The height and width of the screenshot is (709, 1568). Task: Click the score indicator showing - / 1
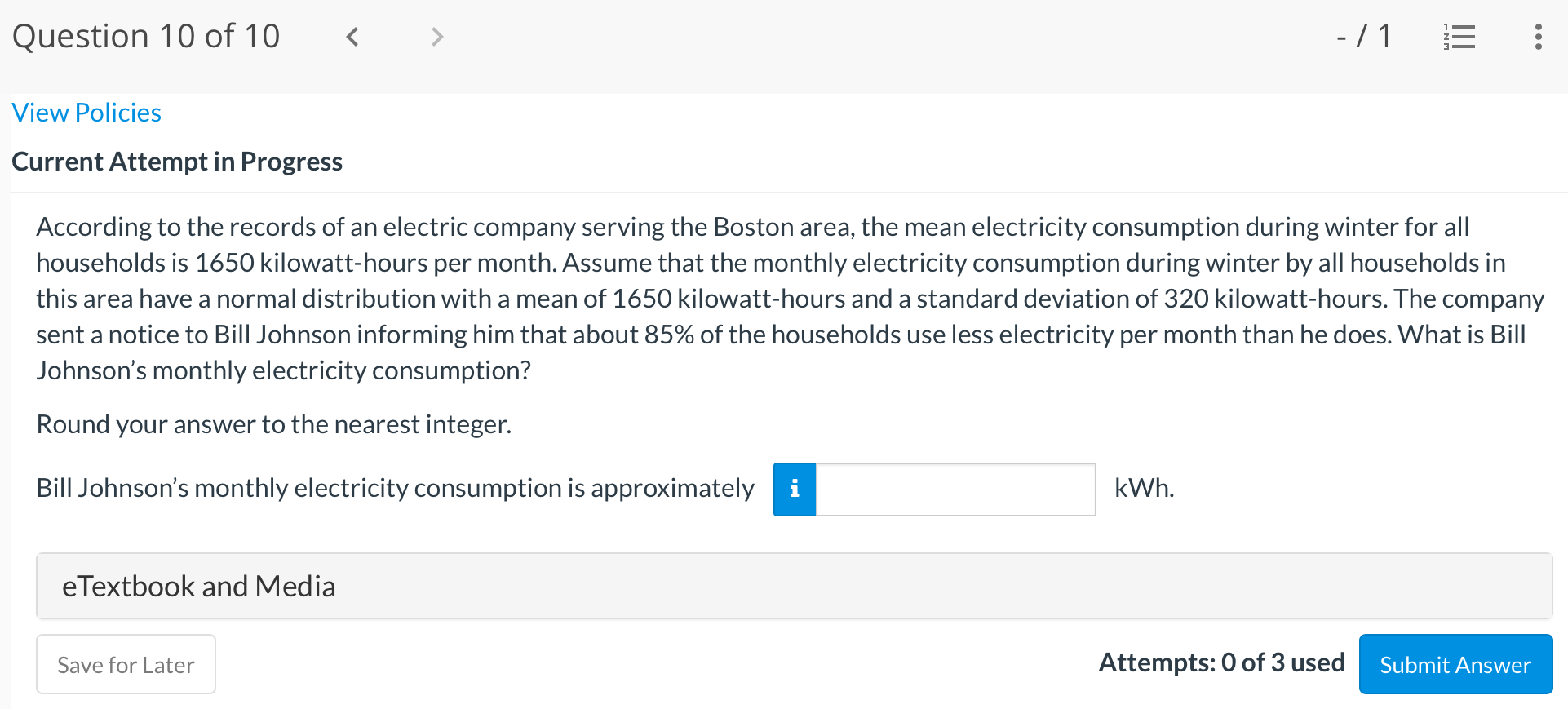click(1364, 36)
